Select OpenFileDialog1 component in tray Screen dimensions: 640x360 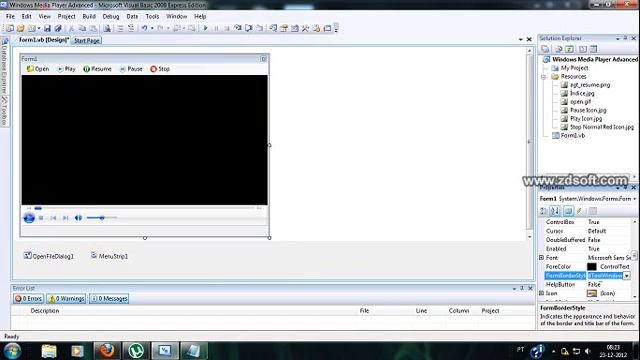click(49, 256)
